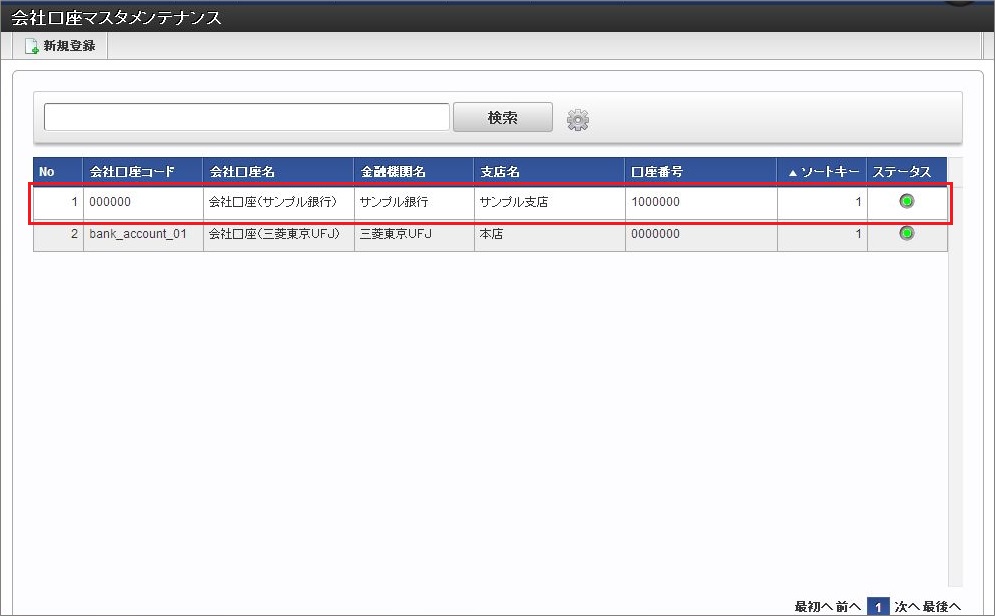Sort by ステータス column header
995x616 pixels.
tap(907, 171)
